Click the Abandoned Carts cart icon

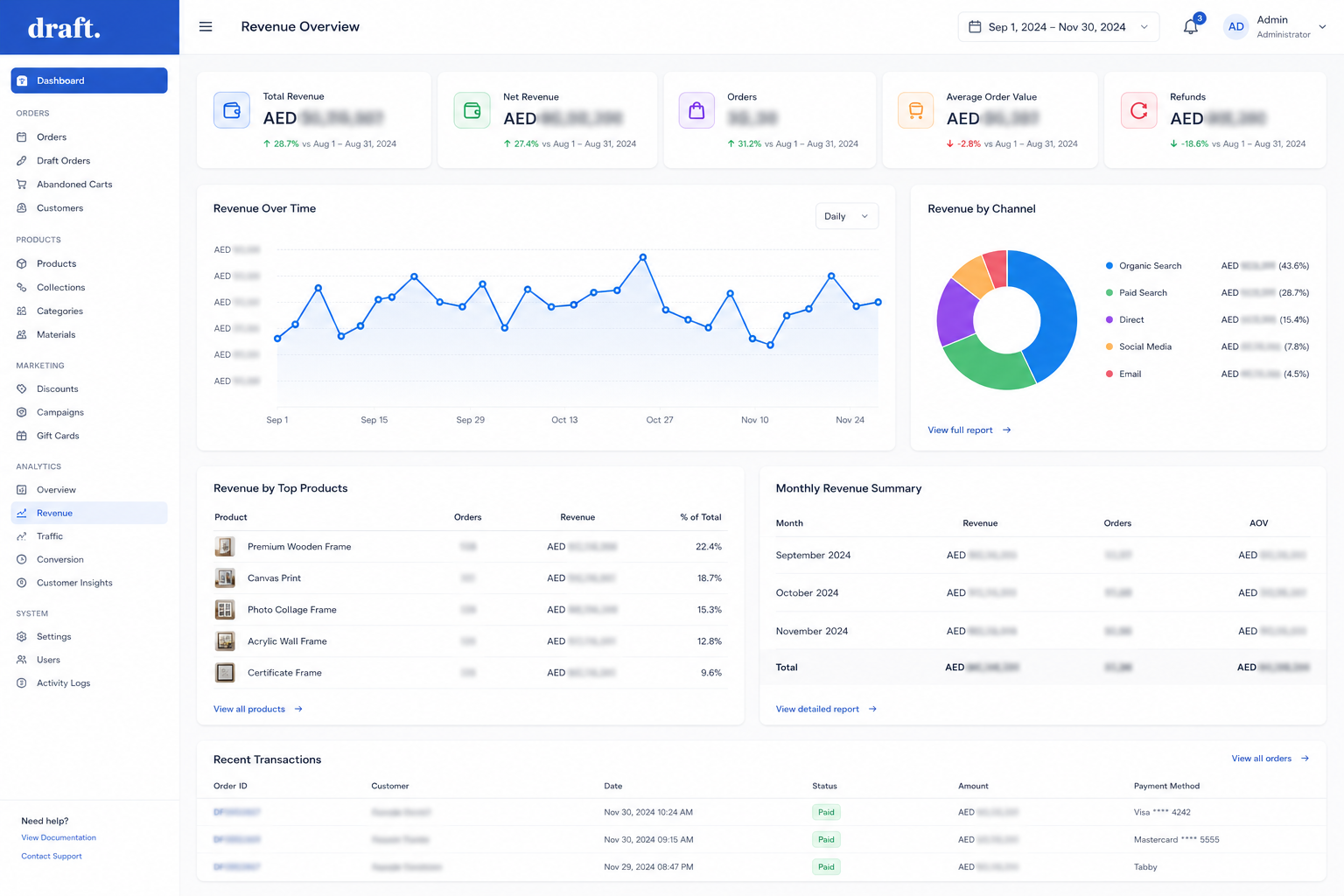22,185
